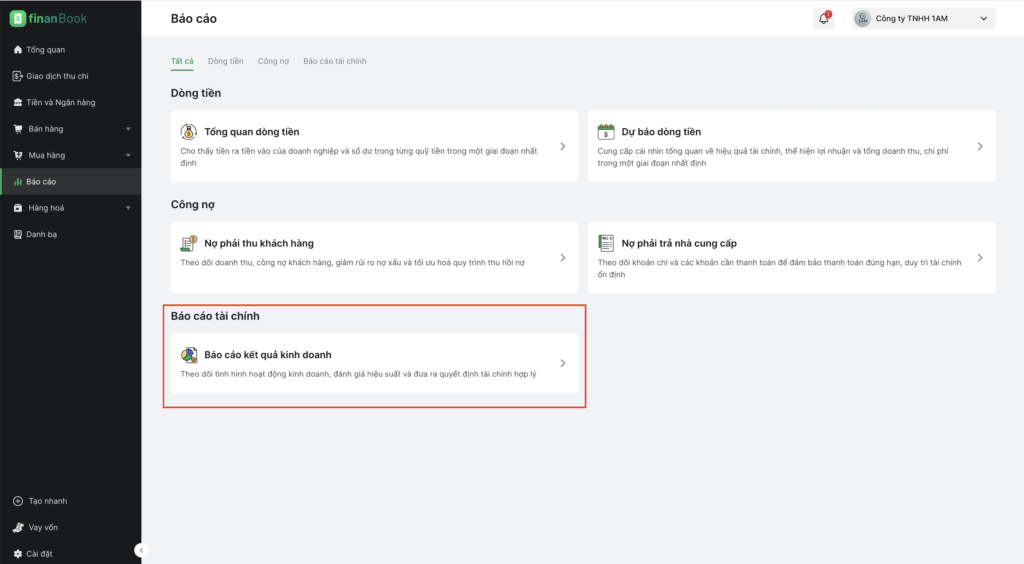Screen dimensions: 1024x564
Task: Collapse the sidebar with the arrow handle
Action: 140,550
